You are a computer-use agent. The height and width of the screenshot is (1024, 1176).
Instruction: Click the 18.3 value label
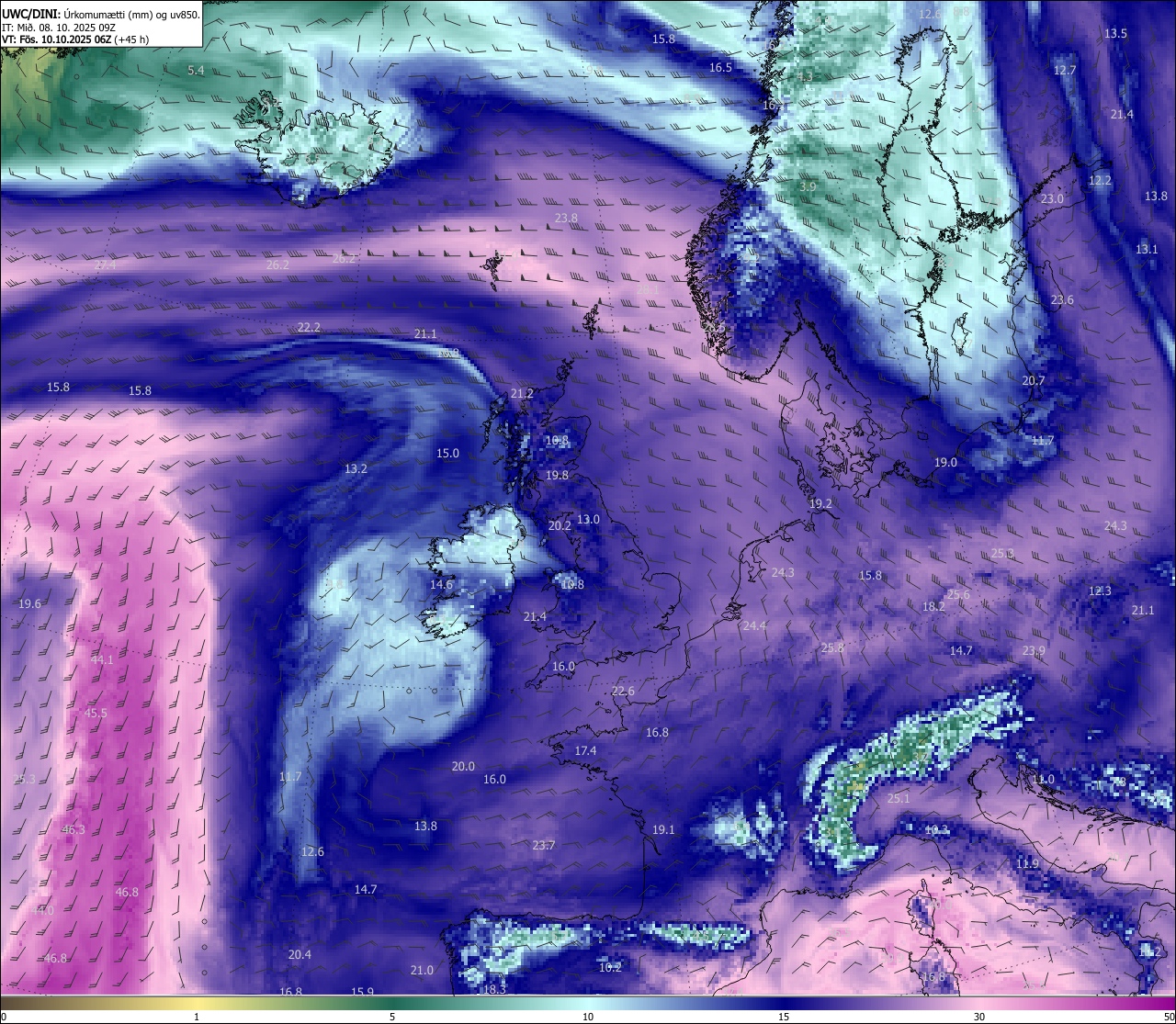494,989
